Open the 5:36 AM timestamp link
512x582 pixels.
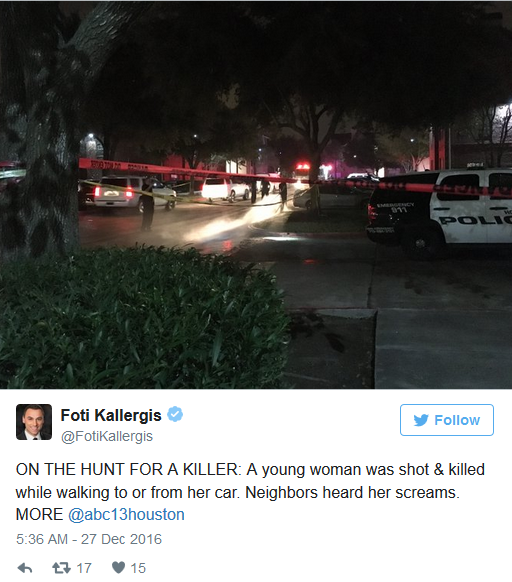point(42,539)
